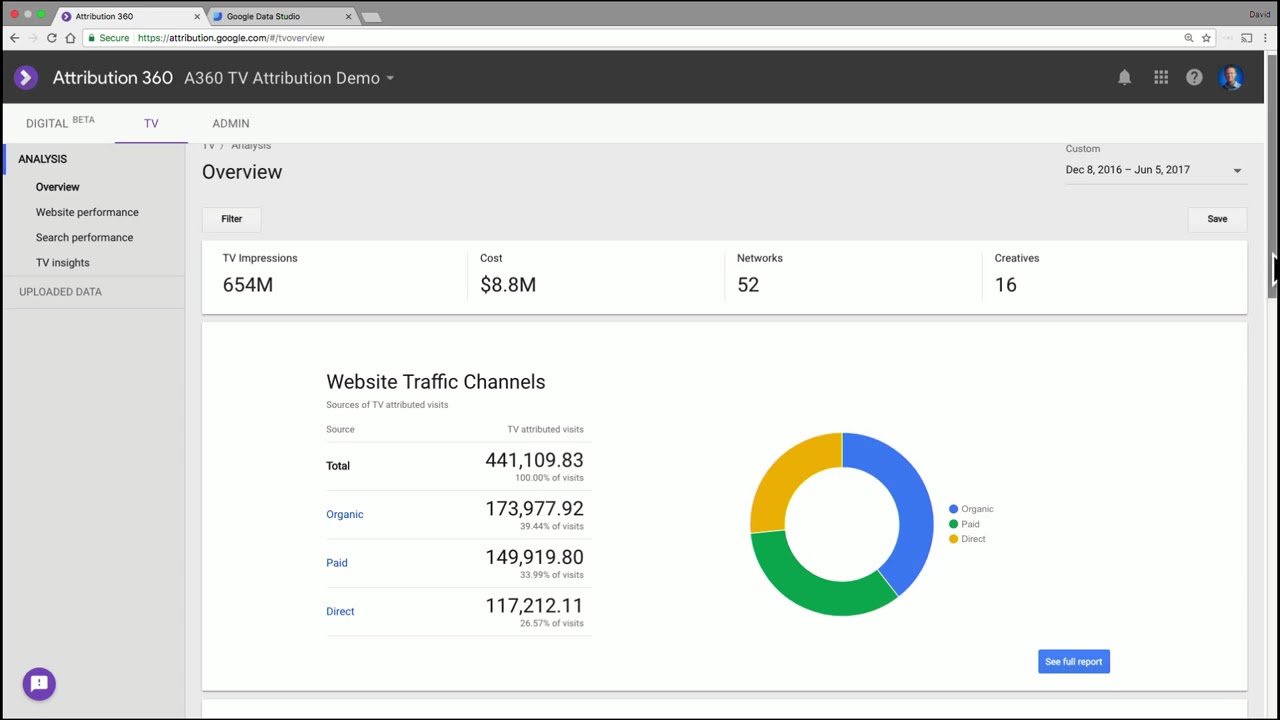
Task: Go back with the browser back arrow
Action: 14,38
